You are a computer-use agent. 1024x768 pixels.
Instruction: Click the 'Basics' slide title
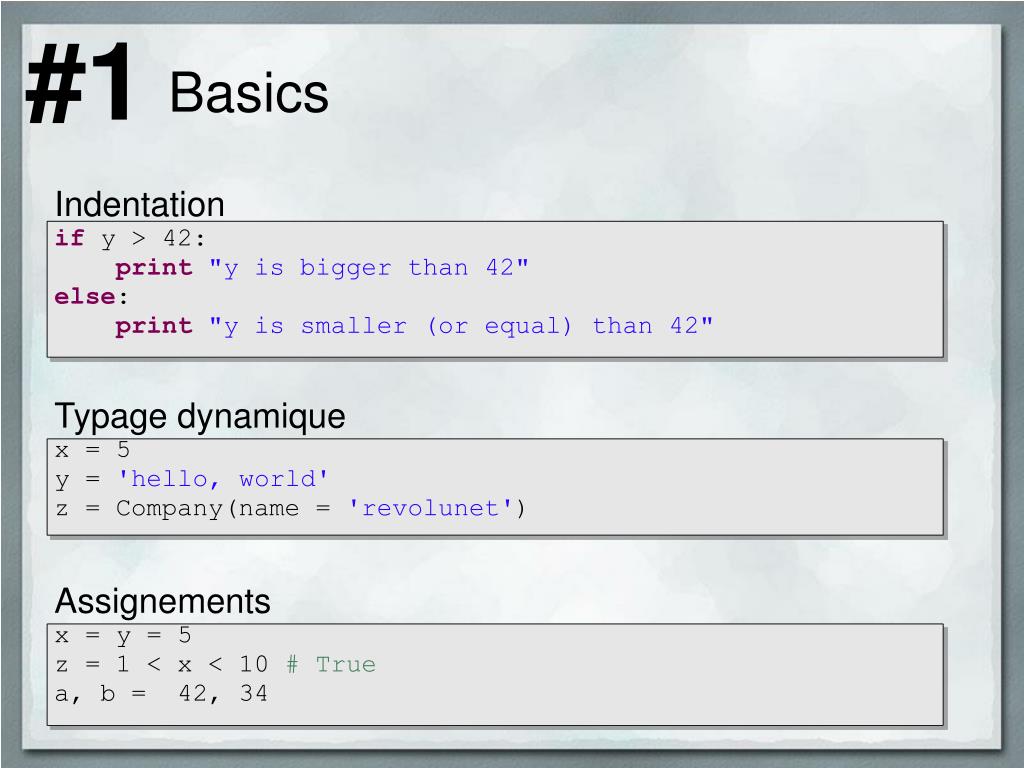coord(249,93)
